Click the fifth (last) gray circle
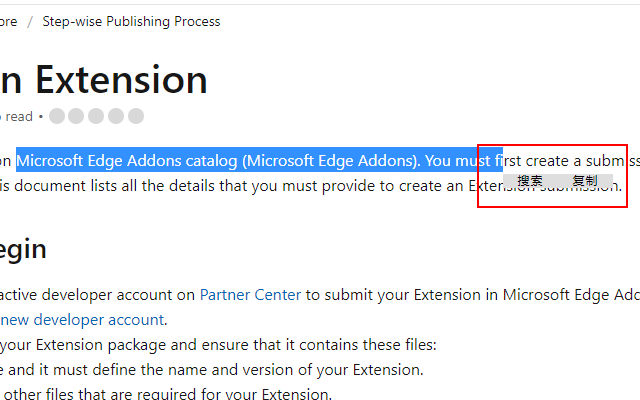 (135, 116)
